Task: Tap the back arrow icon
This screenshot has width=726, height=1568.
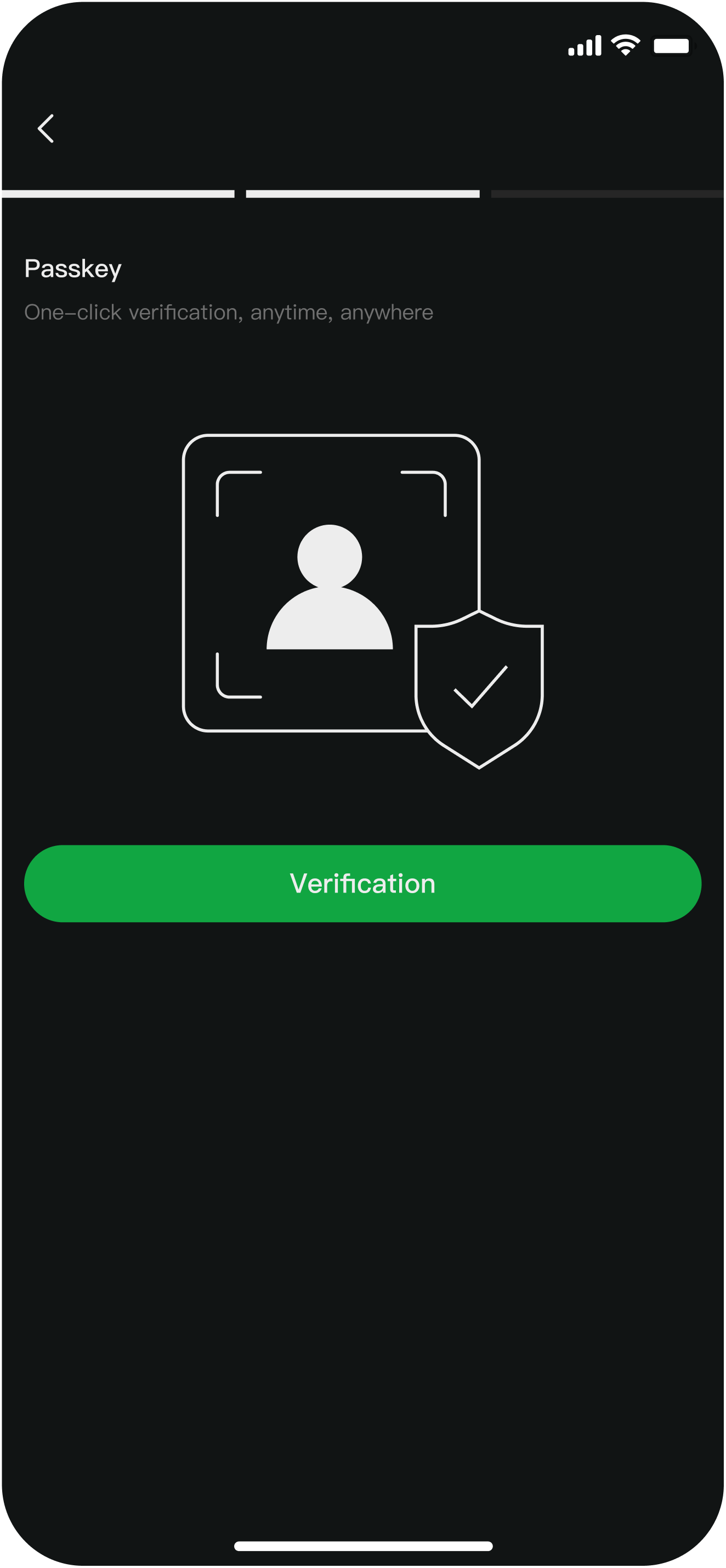Action: 46,128
